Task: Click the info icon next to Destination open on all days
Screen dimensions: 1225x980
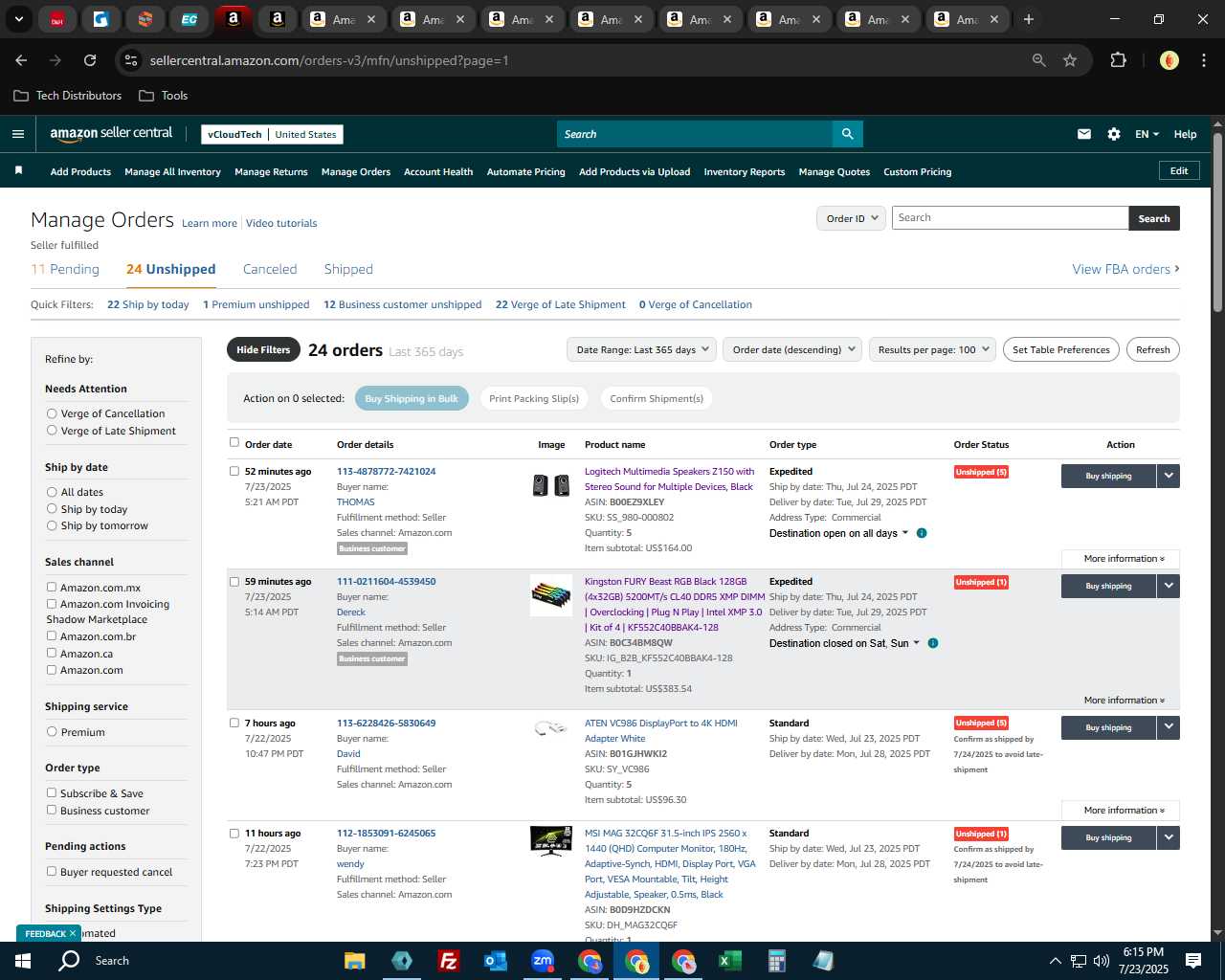Action: (x=922, y=533)
